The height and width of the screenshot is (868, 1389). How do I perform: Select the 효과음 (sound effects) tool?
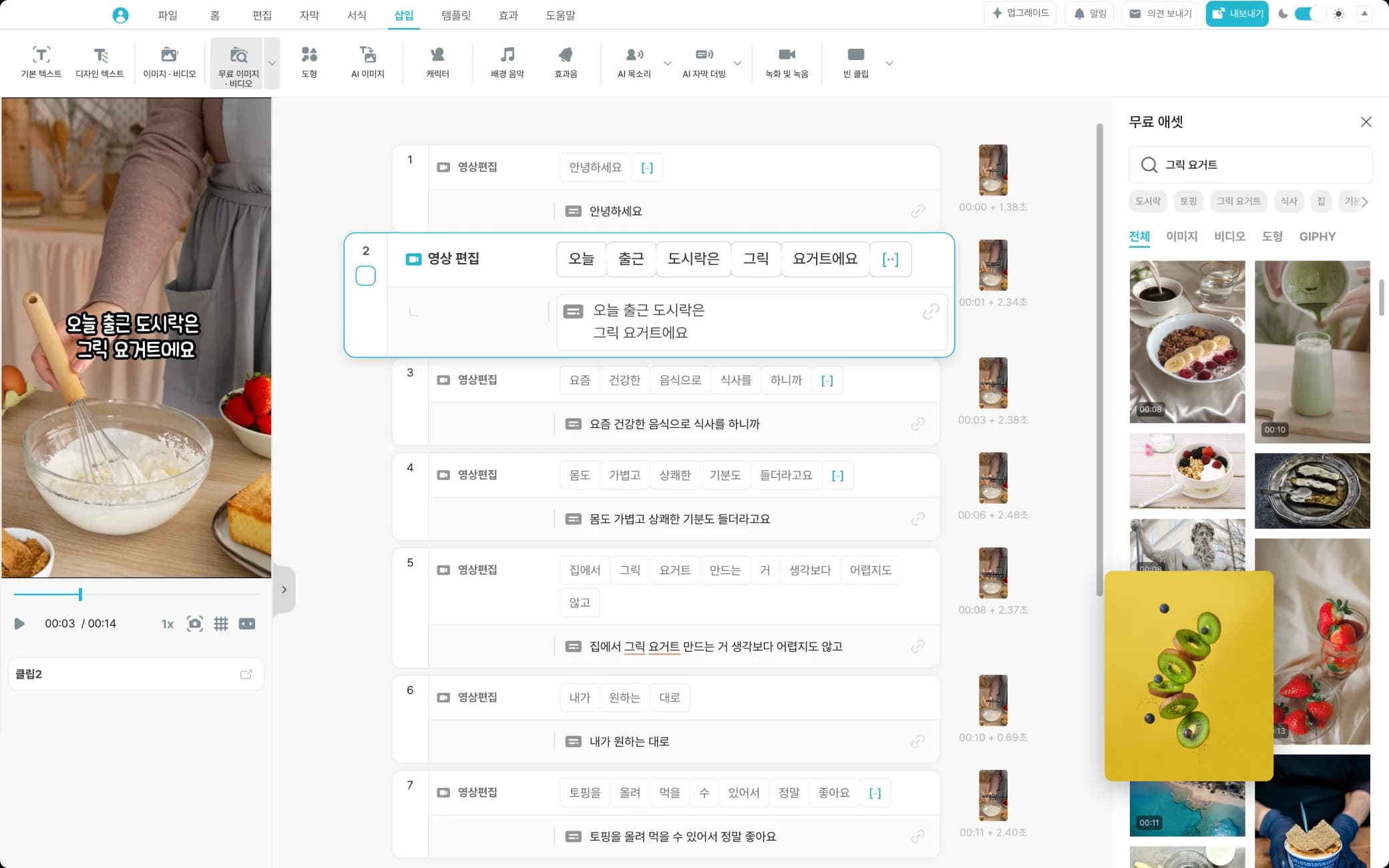pyautogui.click(x=566, y=61)
